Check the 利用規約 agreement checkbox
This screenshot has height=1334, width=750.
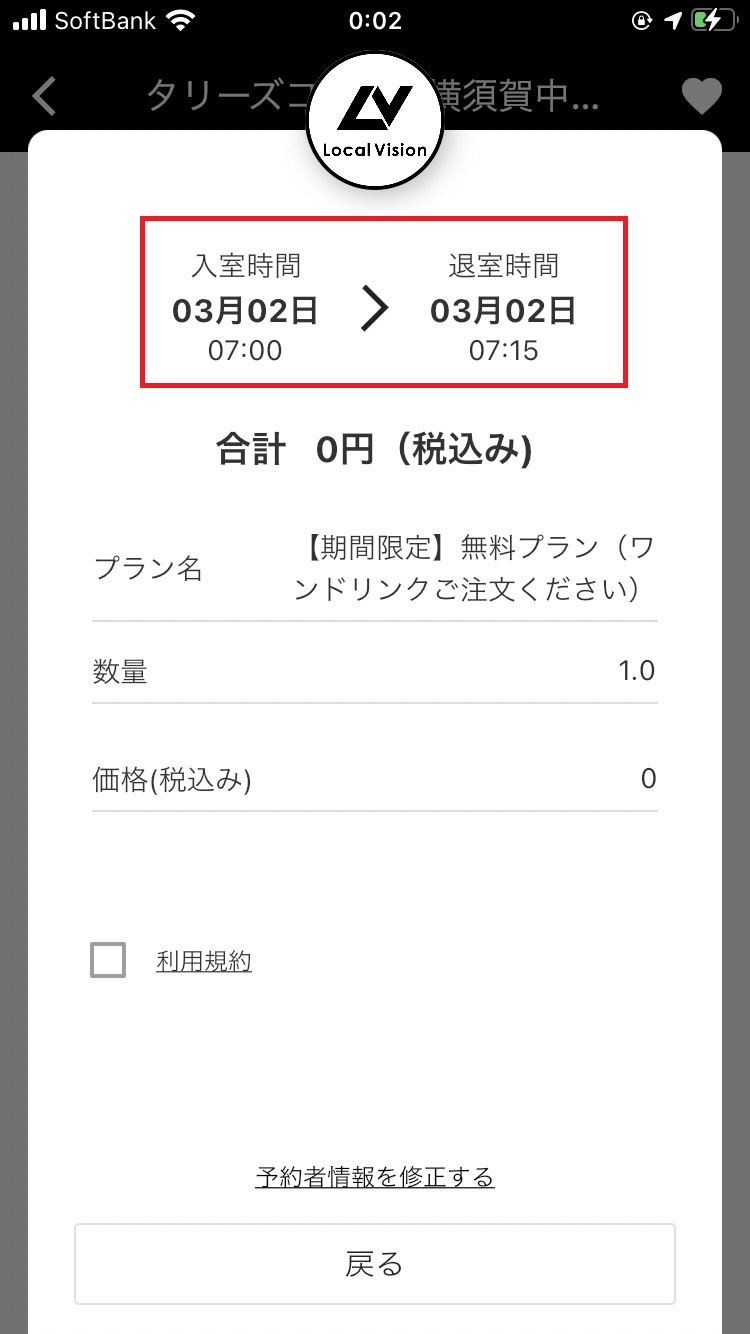pyautogui.click(x=108, y=960)
